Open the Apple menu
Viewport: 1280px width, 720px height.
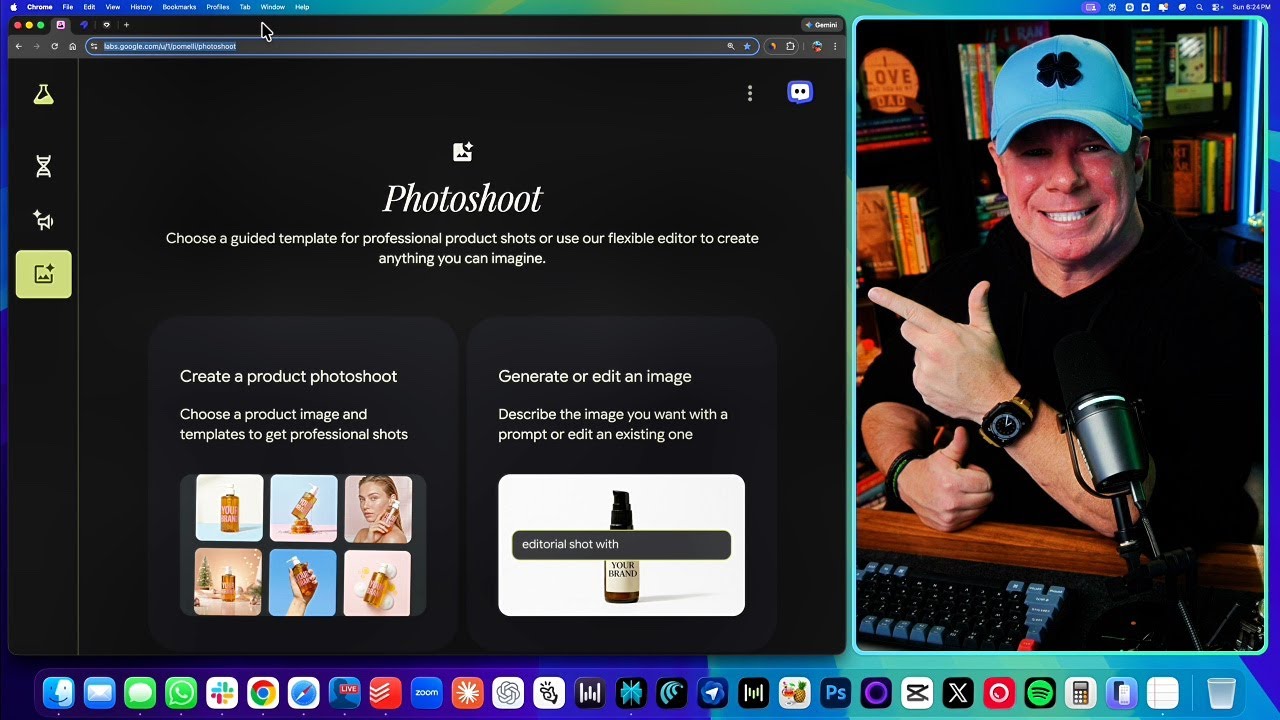pyautogui.click(x=14, y=7)
